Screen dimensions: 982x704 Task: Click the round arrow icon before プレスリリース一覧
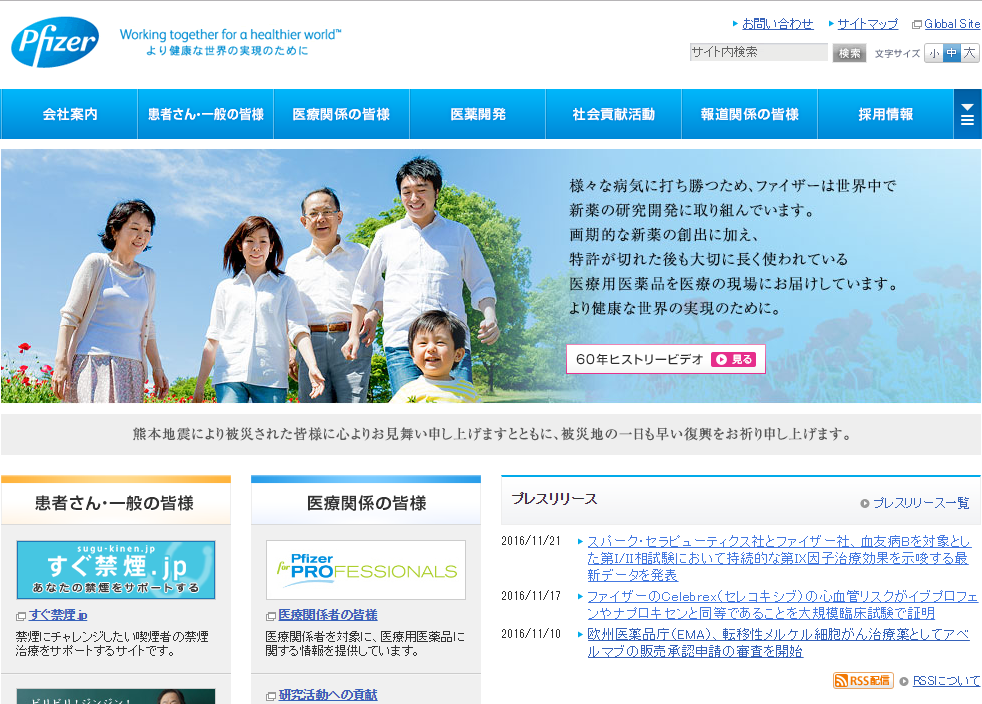(x=865, y=504)
